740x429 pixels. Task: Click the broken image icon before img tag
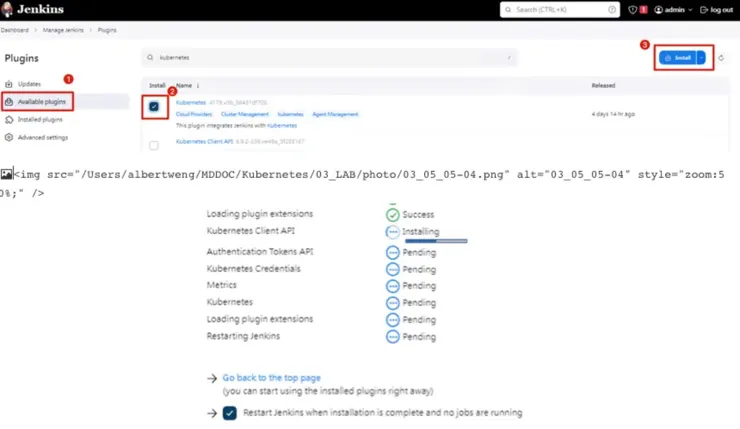pyautogui.click(x=6, y=174)
